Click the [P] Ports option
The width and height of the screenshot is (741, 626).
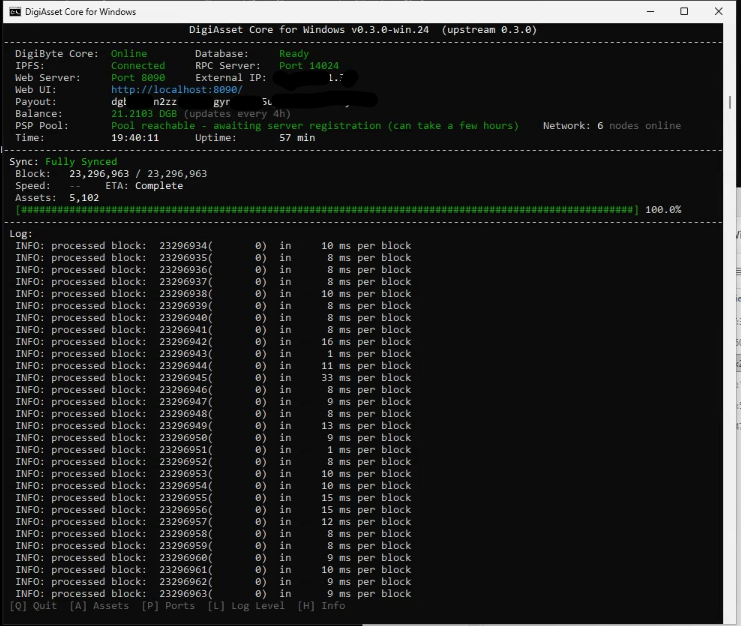tap(168, 606)
